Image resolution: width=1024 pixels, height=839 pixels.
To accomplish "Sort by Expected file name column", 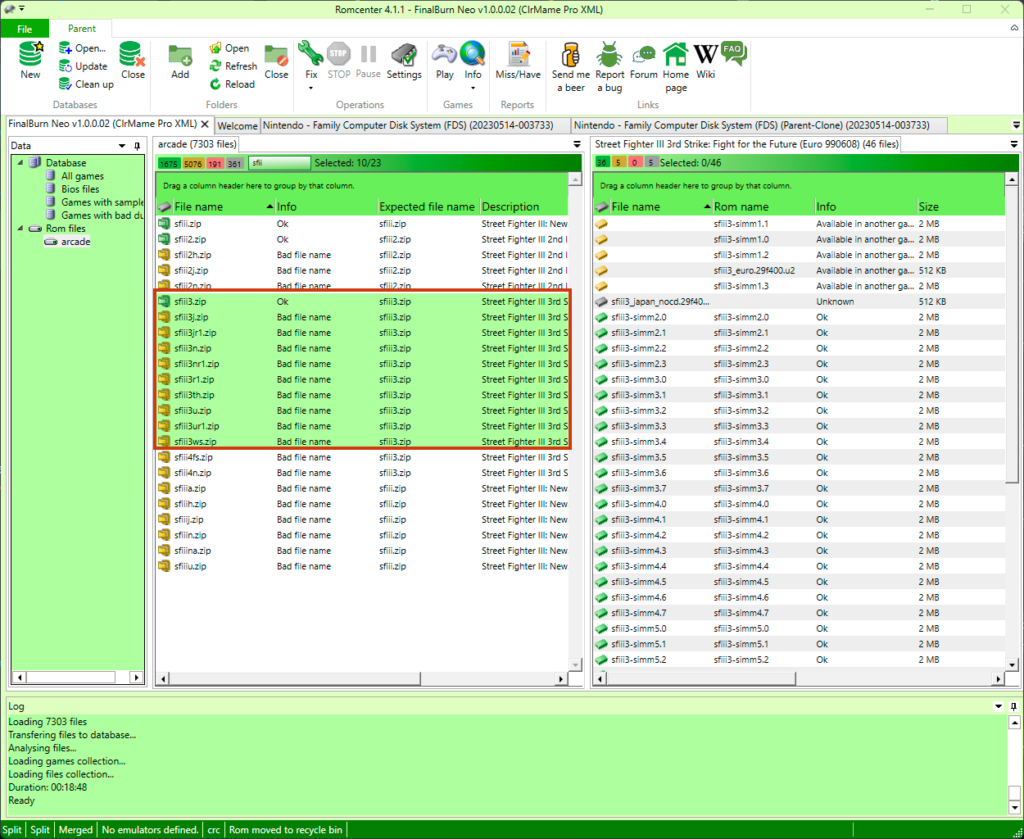I will pos(427,207).
